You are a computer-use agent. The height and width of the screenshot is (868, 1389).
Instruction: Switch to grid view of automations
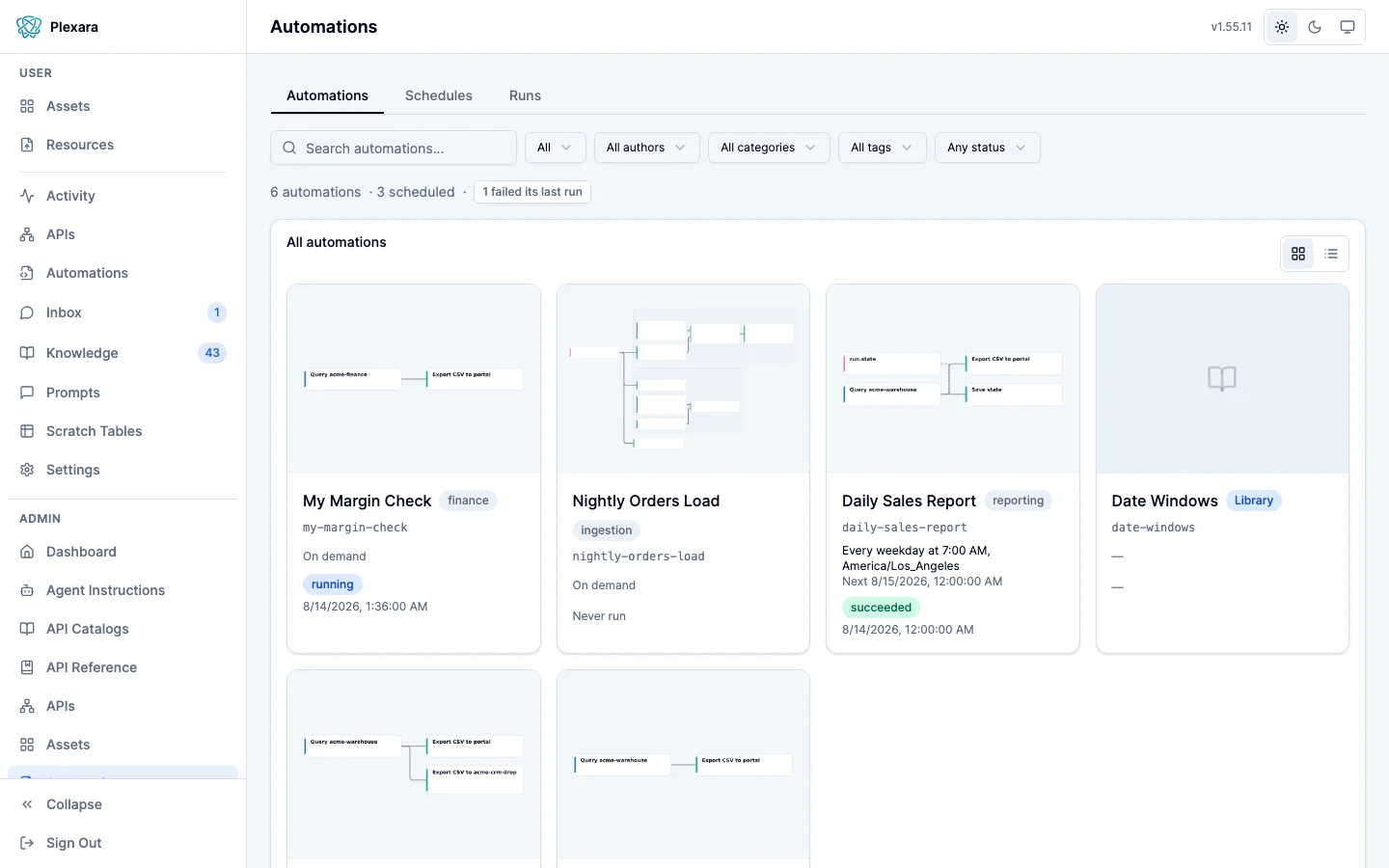[x=1298, y=254]
